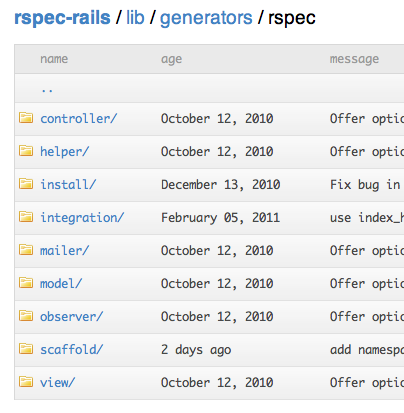Click the controller folder icon
The width and height of the screenshot is (404, 413).
[x=26, y=118]
